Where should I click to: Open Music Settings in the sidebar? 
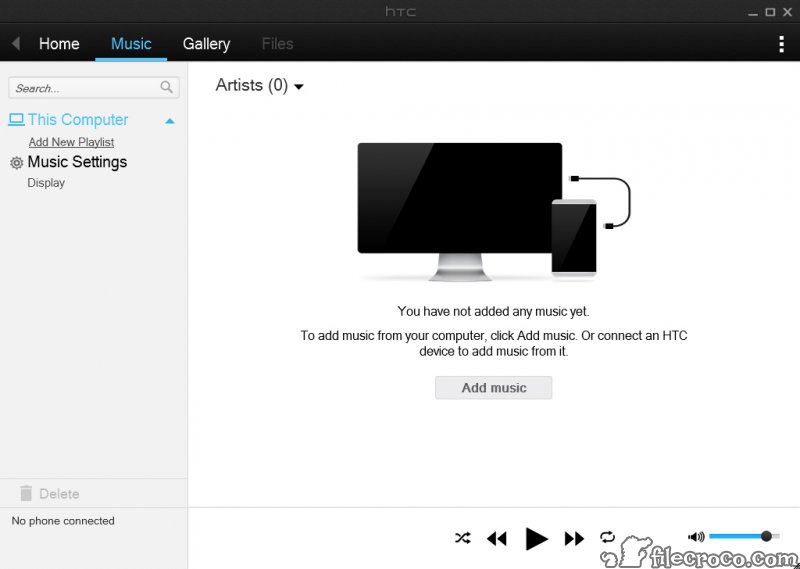pyautogui.click(x=77, y=162)
